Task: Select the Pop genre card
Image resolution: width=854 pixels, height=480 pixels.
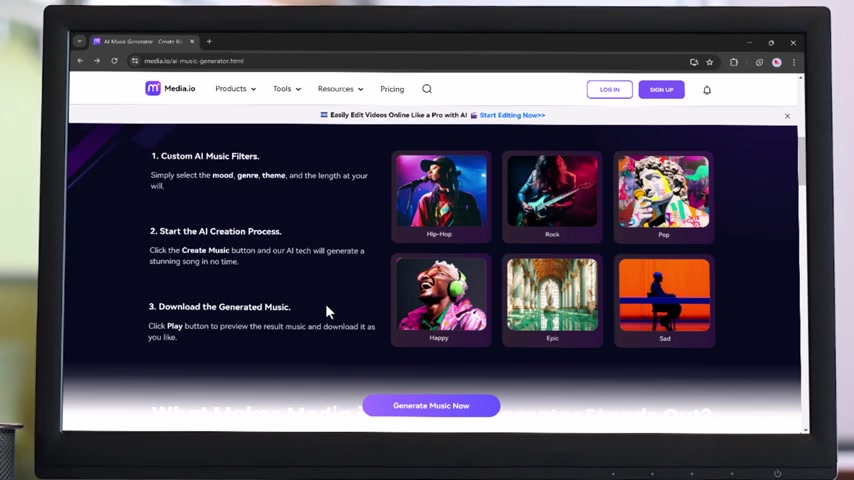Action: click(664, 197)
